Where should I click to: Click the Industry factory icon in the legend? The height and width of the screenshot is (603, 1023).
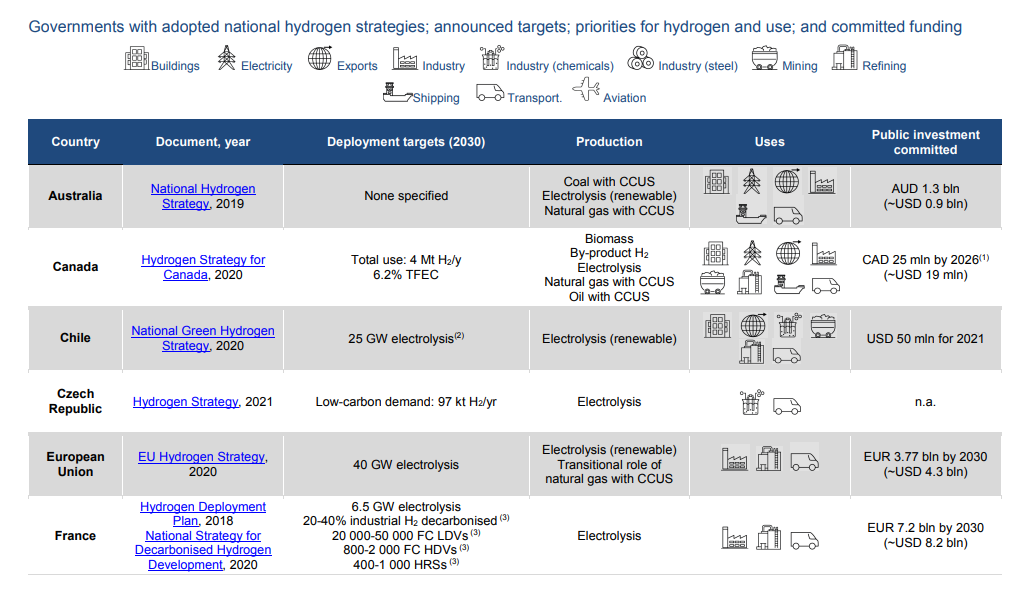tap(405, 59)
